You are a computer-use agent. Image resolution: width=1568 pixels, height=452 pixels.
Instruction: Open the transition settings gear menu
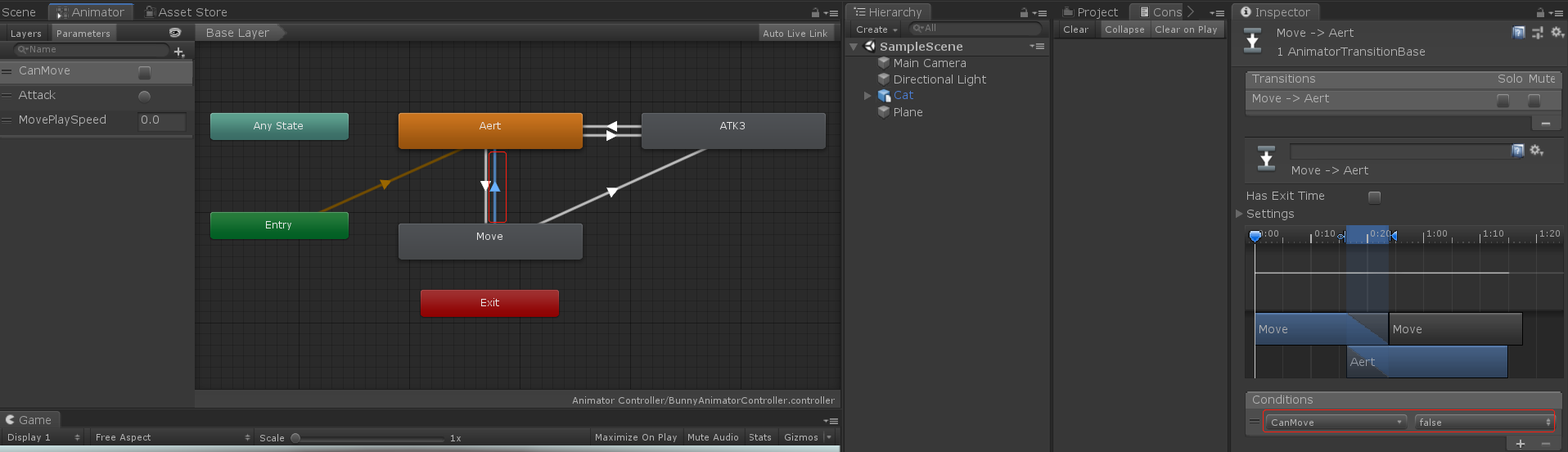1536,151
